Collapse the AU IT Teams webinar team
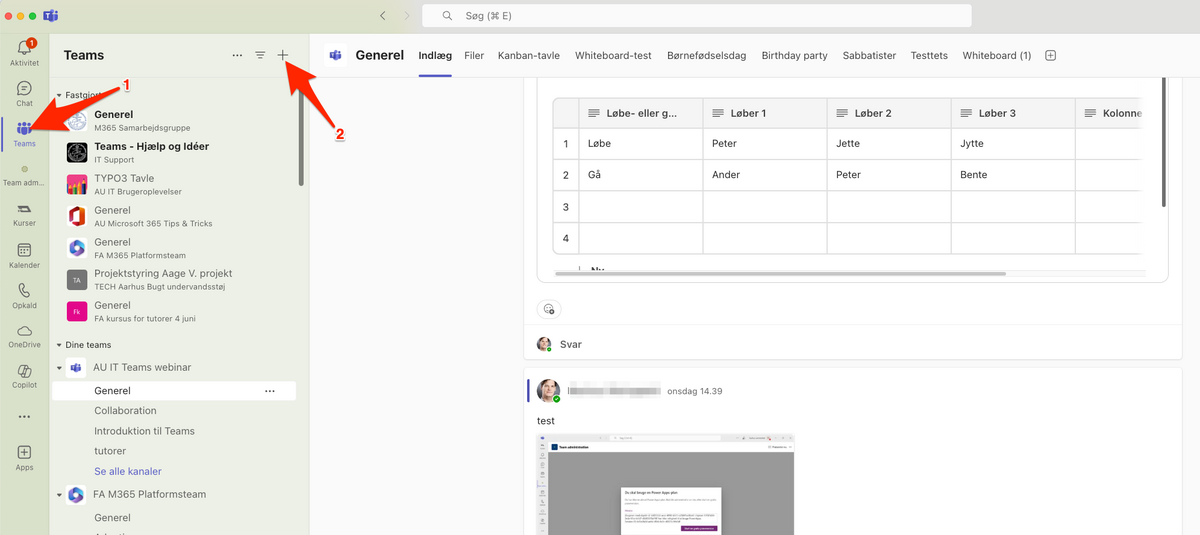The height and width of the screenshot is (535, 1200). pyautogui.click(x=59, y=368)
